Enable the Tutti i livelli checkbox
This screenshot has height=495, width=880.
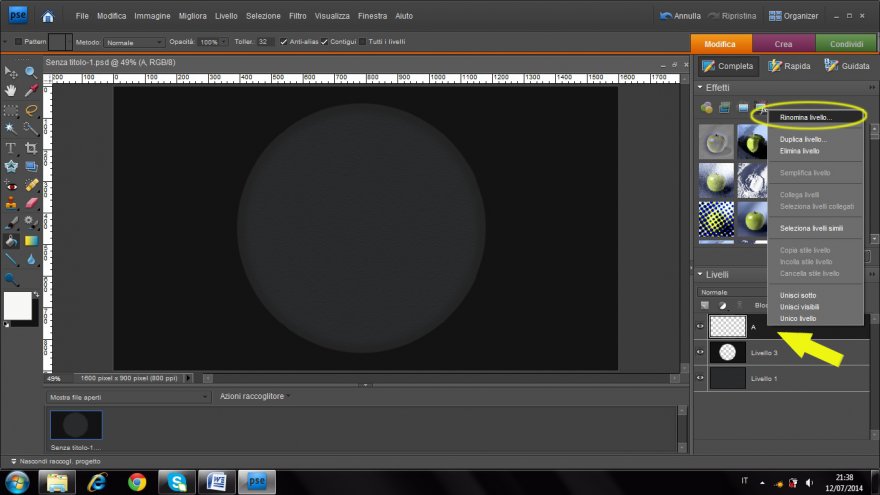coord(362,42)
